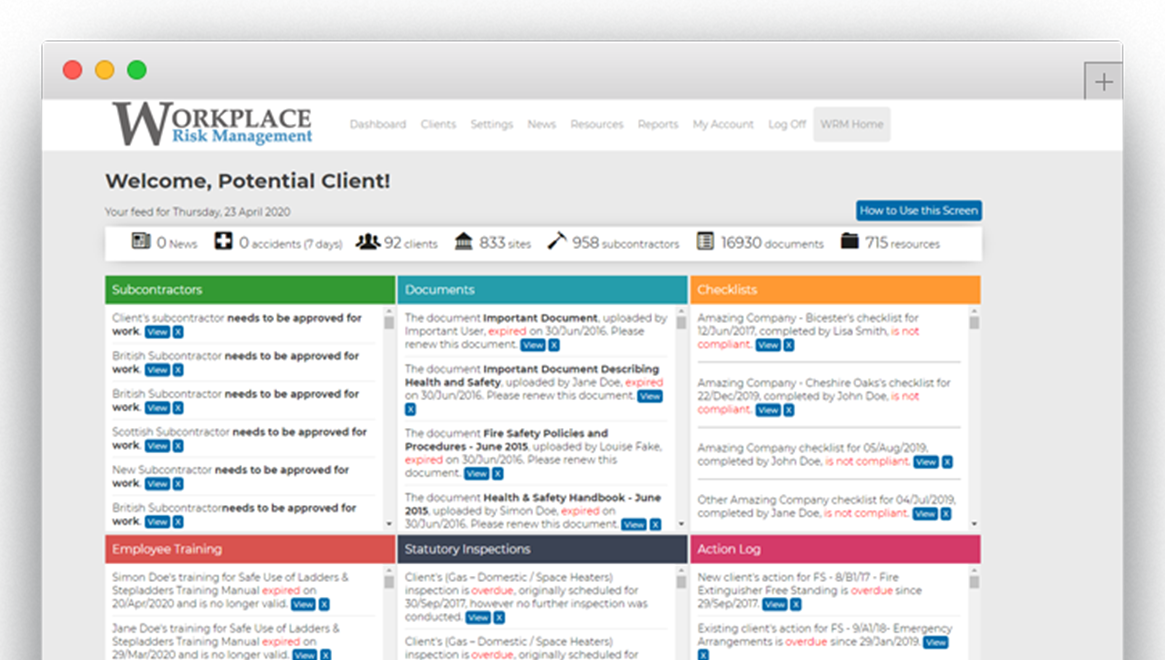Viewport: 1165px width, 660px height.
Task: Click the new tab plus button
Action: [1103, 81]
